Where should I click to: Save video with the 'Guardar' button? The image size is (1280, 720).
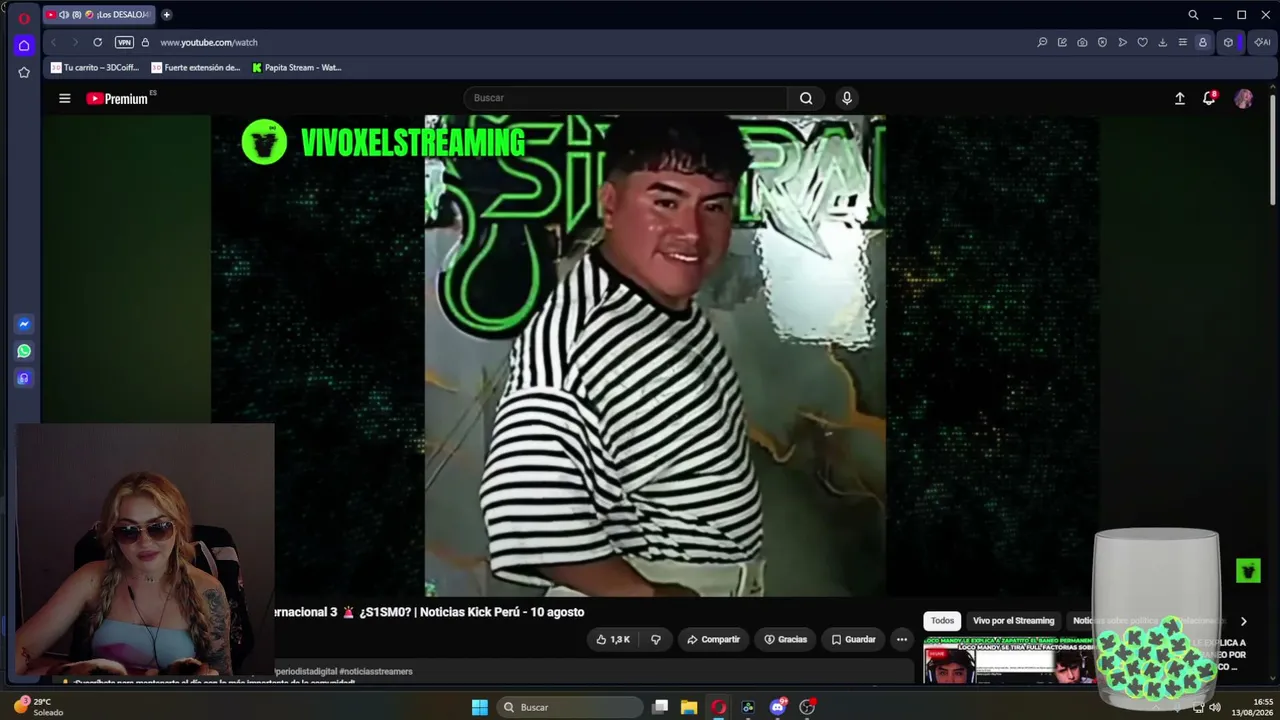pos(853,639)
